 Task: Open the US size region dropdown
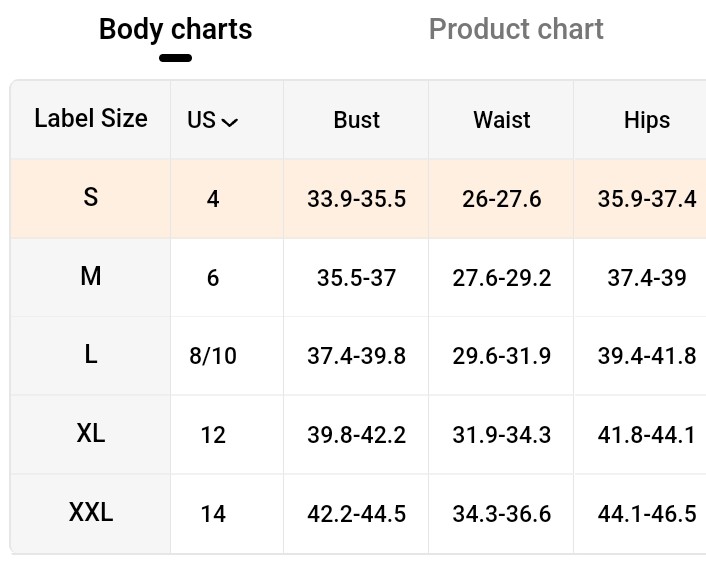(x=213, y=120)
